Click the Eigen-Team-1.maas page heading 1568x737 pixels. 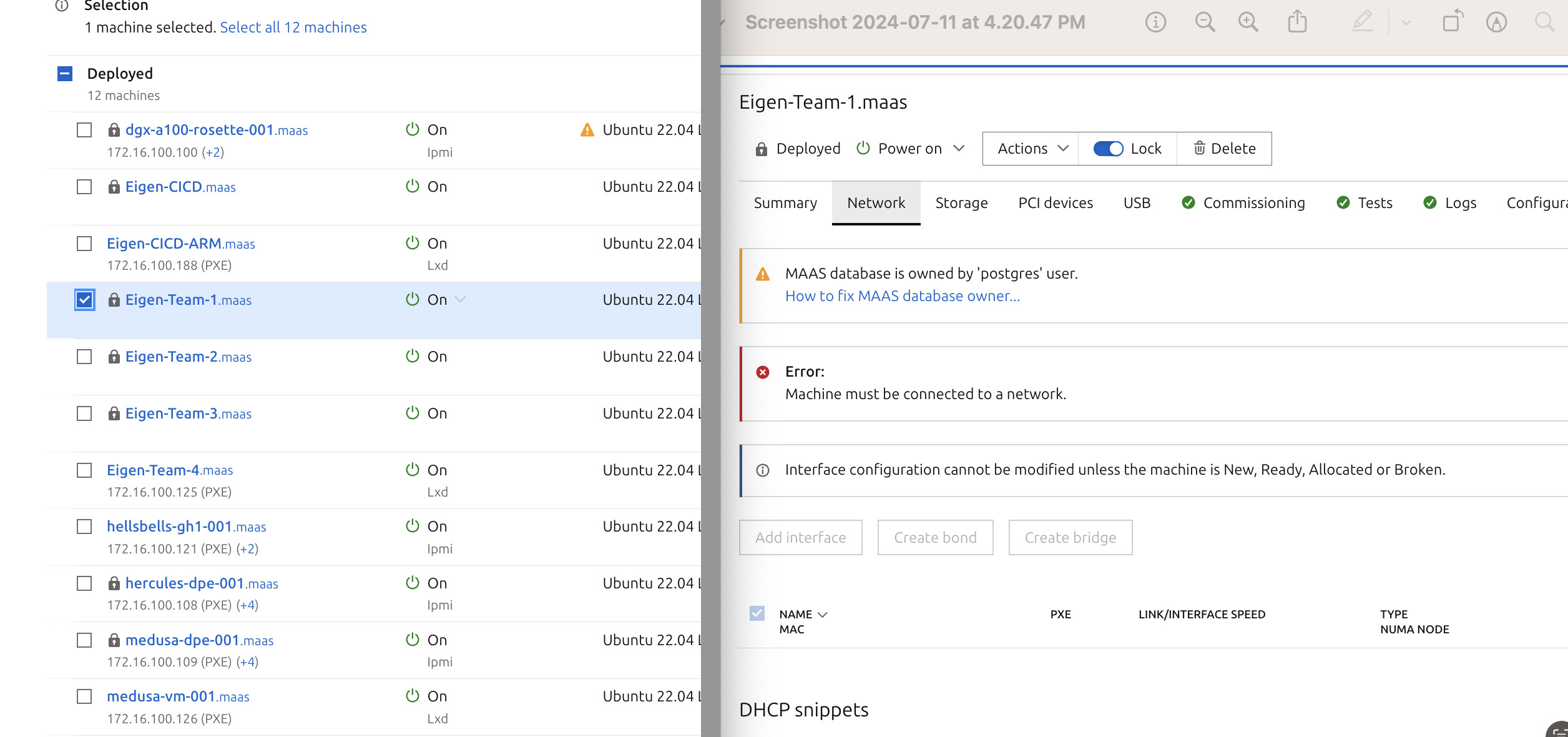[x=823, y=102]
